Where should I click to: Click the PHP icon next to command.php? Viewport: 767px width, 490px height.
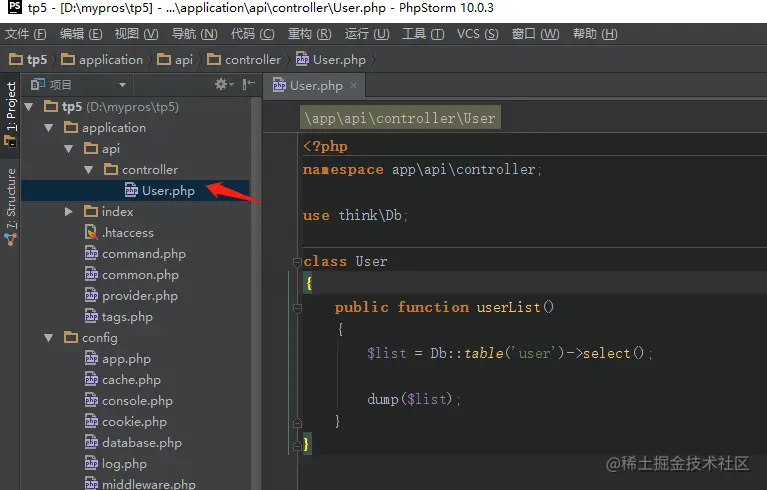[91, 253]
